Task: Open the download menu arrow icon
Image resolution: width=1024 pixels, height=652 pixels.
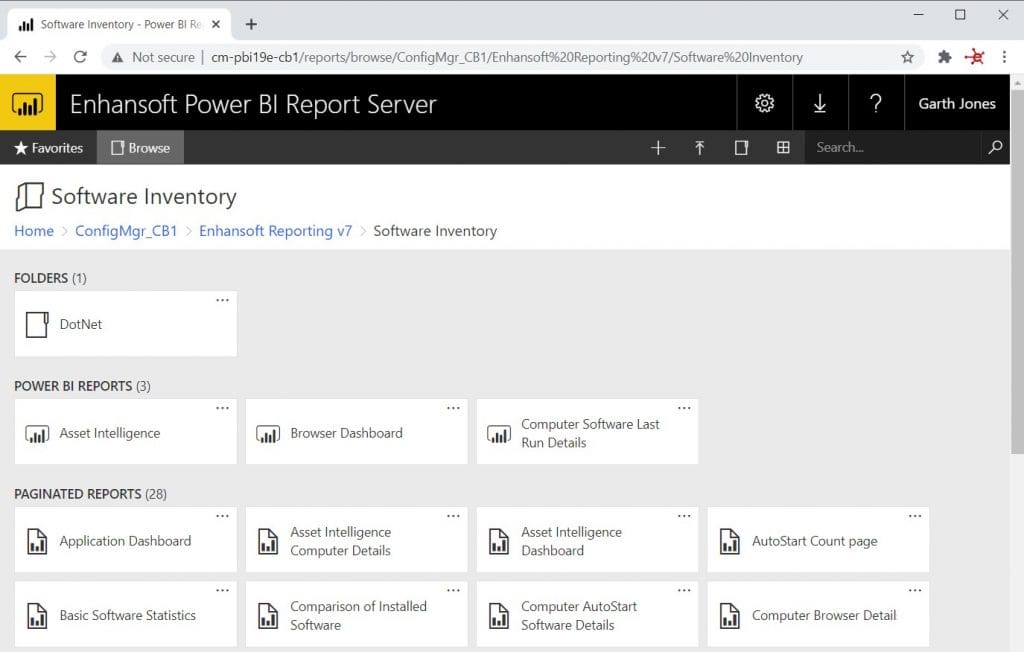Action: tap(820, 103)
